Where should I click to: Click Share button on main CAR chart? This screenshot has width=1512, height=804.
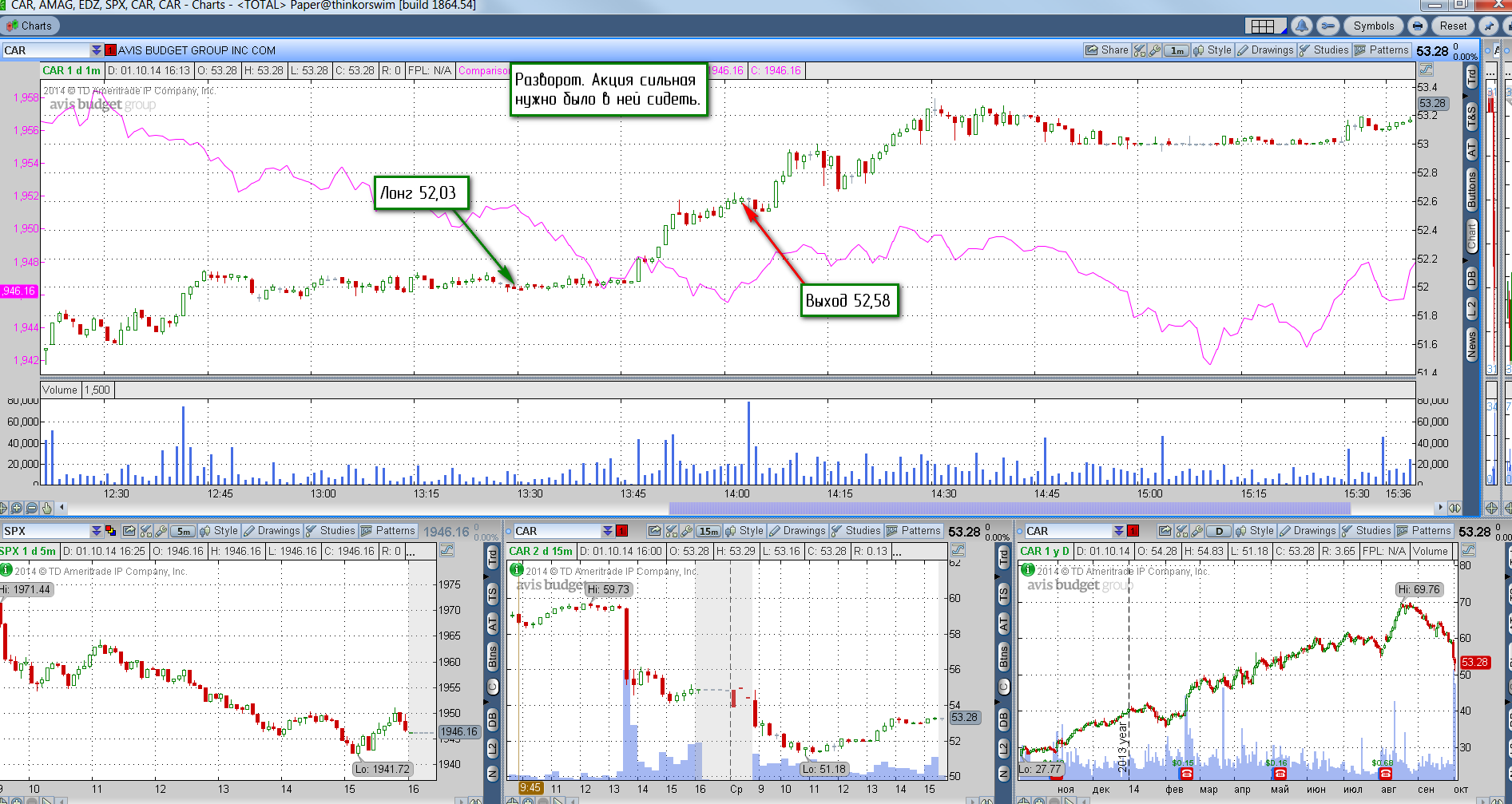pos(1106,50)
